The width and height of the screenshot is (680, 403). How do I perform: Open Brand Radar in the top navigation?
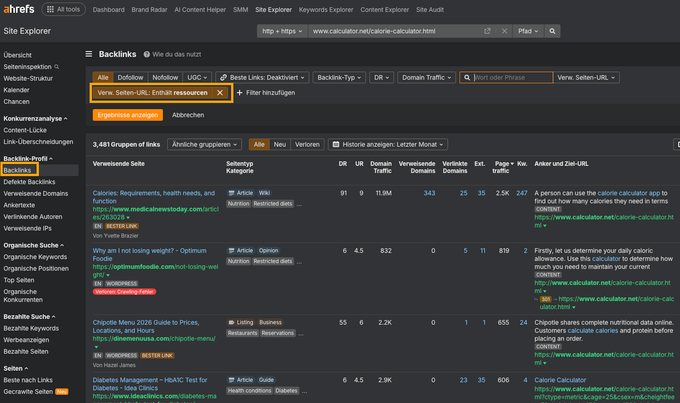point(149,10)
